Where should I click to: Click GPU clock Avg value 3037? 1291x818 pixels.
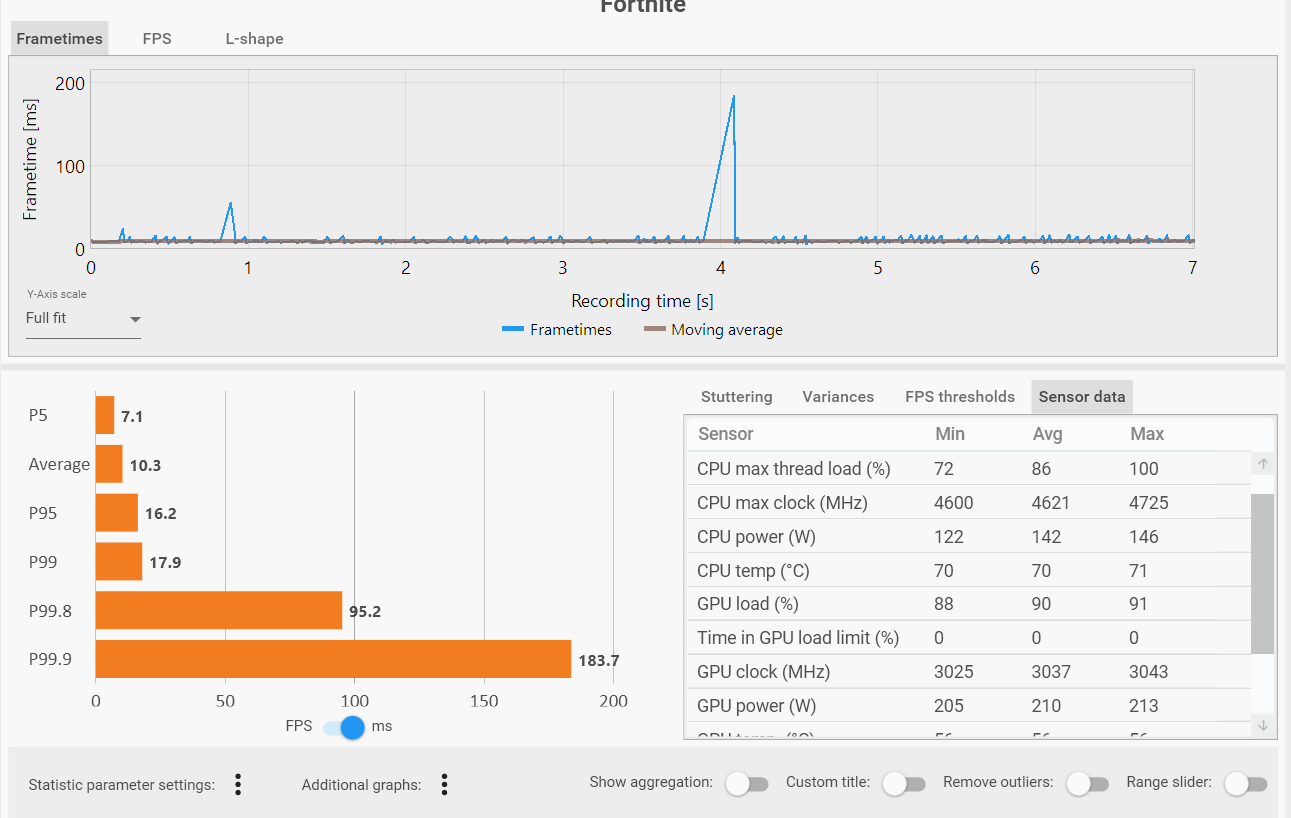coord(1051,672)
